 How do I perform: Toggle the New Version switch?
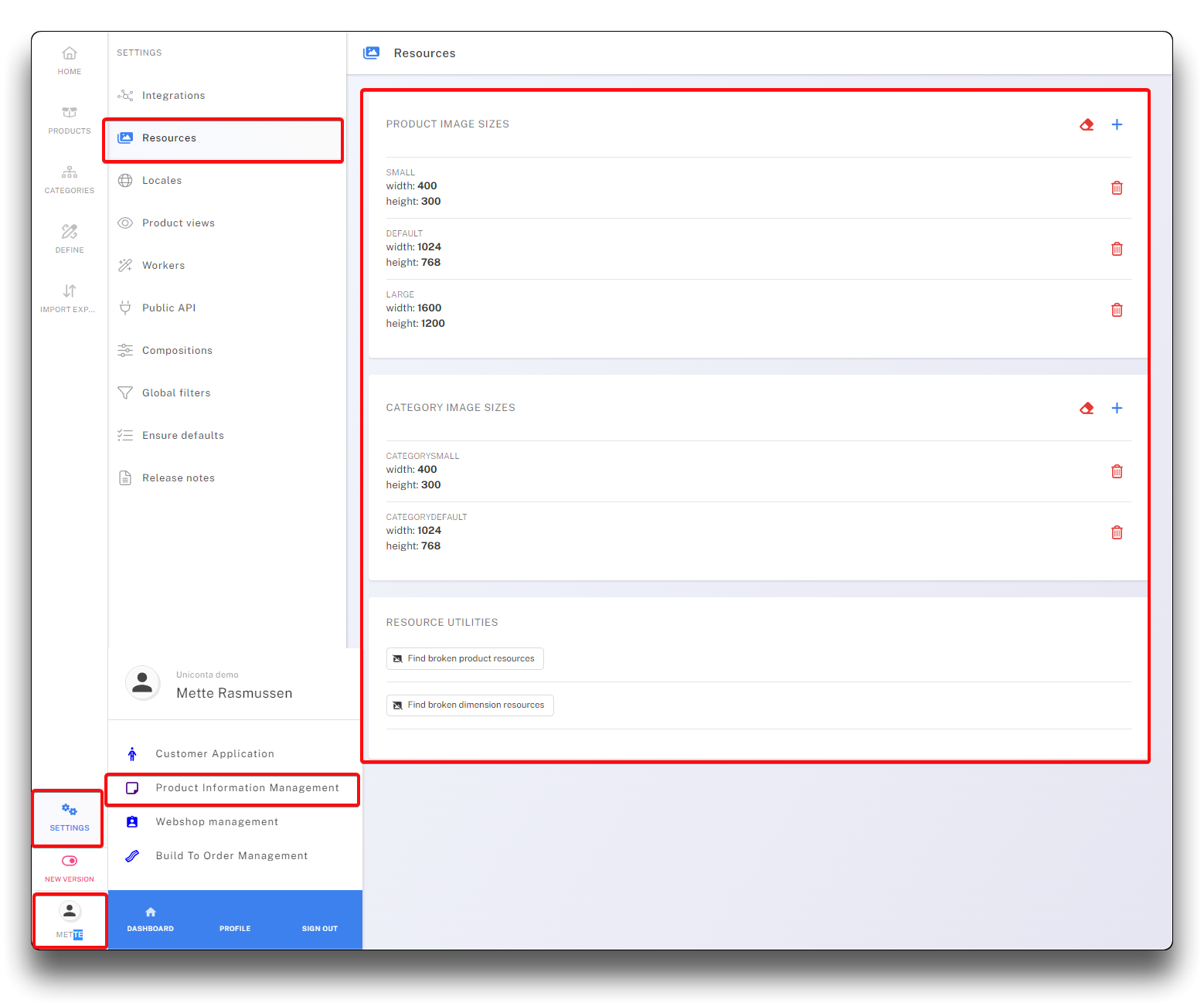[70, 861]
